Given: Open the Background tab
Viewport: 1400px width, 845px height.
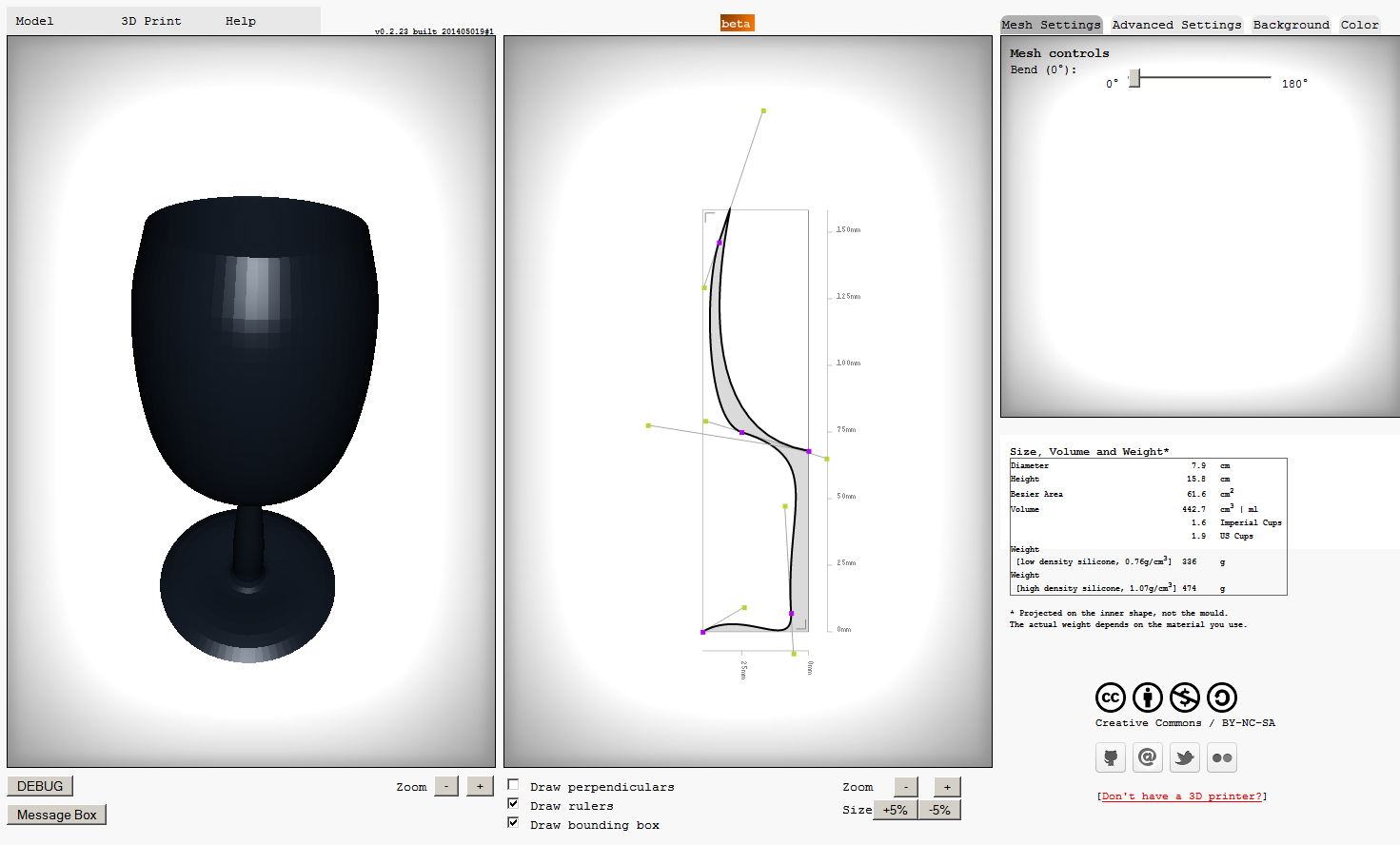Looking at the screenshot, I should tap(1291, 25).
